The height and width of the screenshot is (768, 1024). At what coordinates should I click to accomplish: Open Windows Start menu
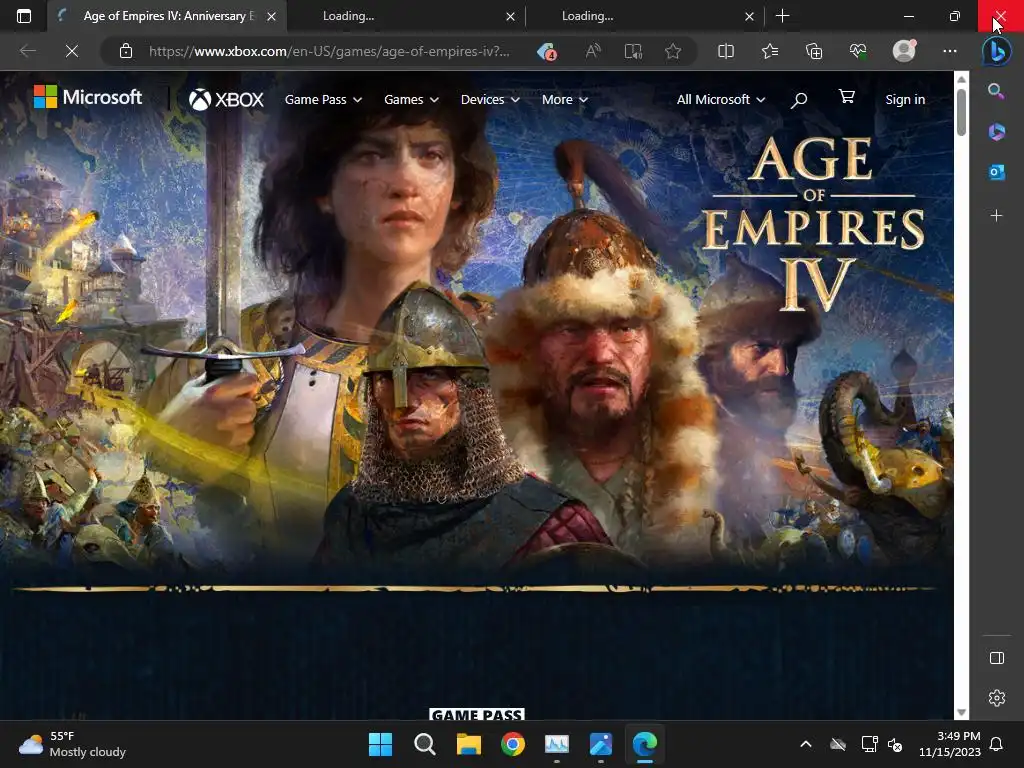pos(380,744)
